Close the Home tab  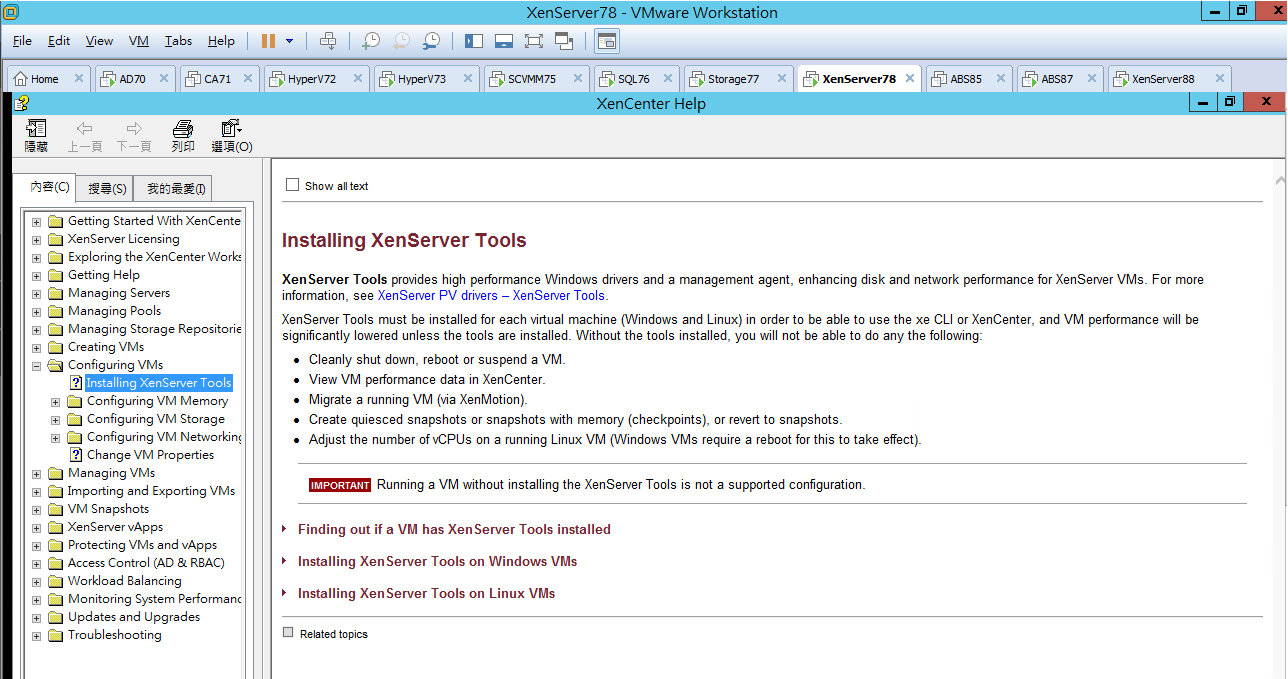[79, 78]
